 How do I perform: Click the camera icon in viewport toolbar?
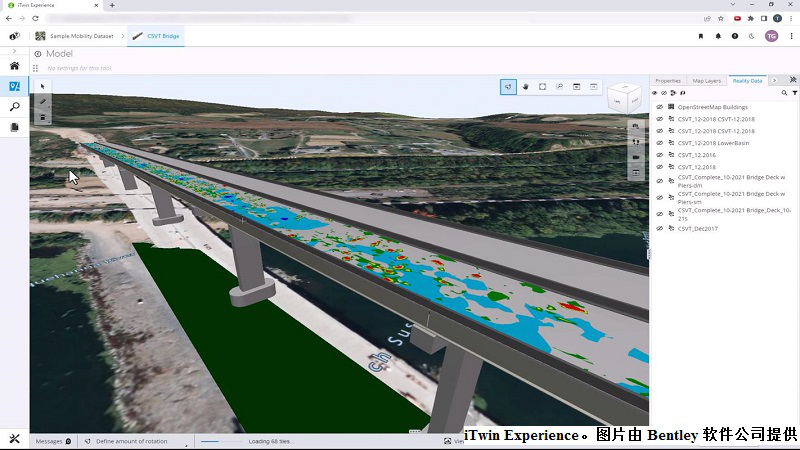(x=636, y=157)
